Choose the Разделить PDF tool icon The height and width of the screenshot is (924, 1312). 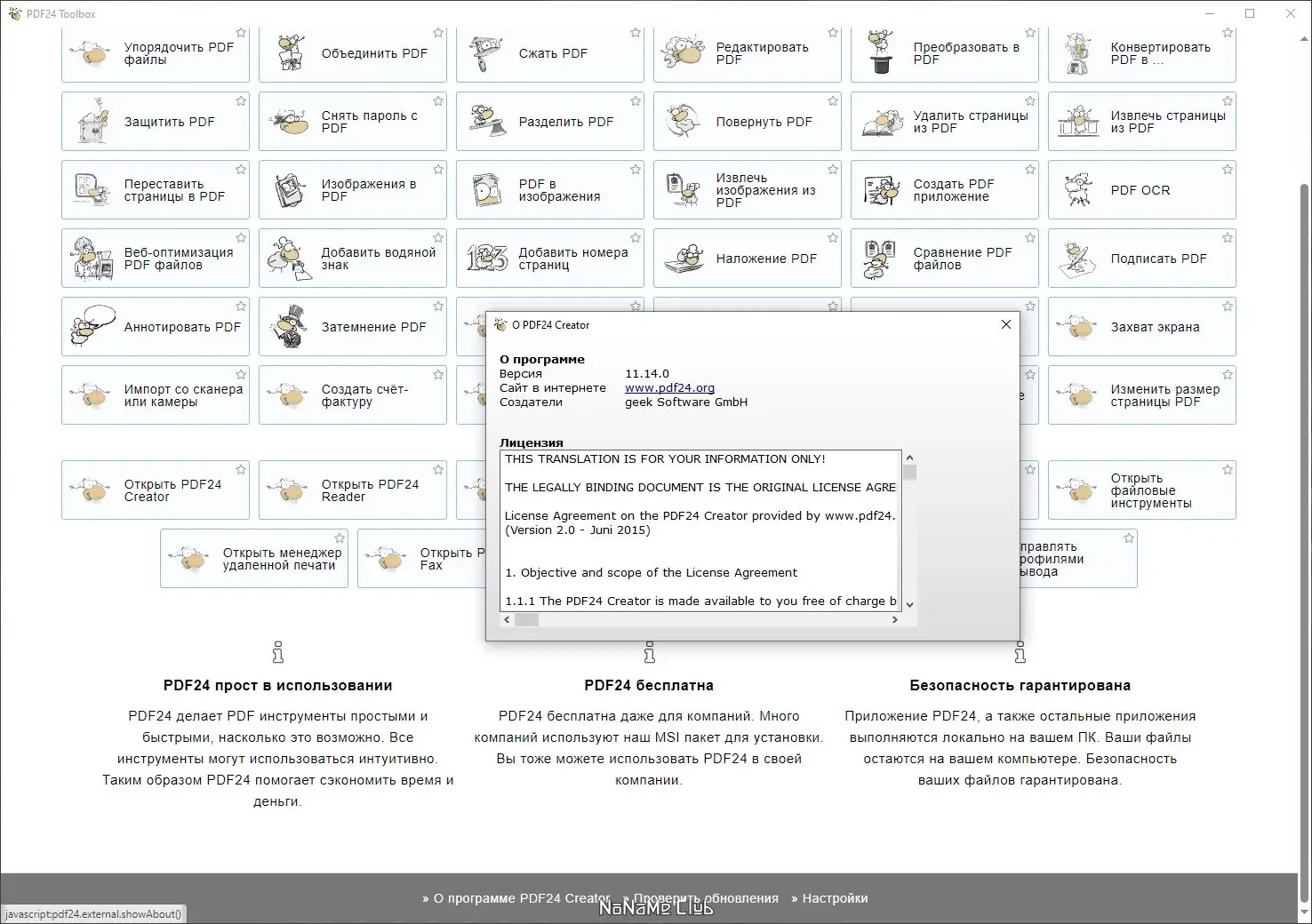point(487,122)
